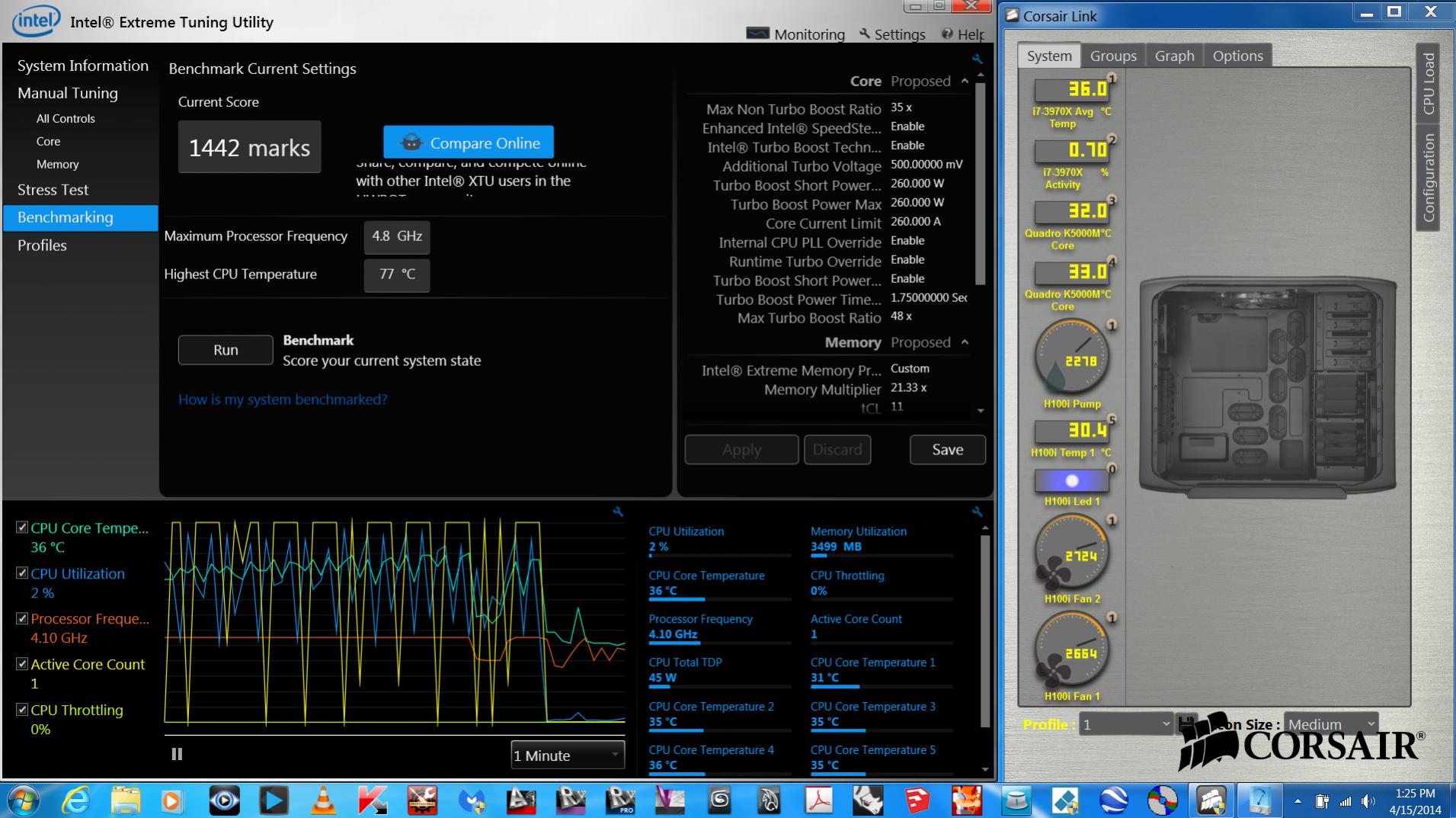
Task: Open Settings in XTU top bar
Action: pos(892,34)
